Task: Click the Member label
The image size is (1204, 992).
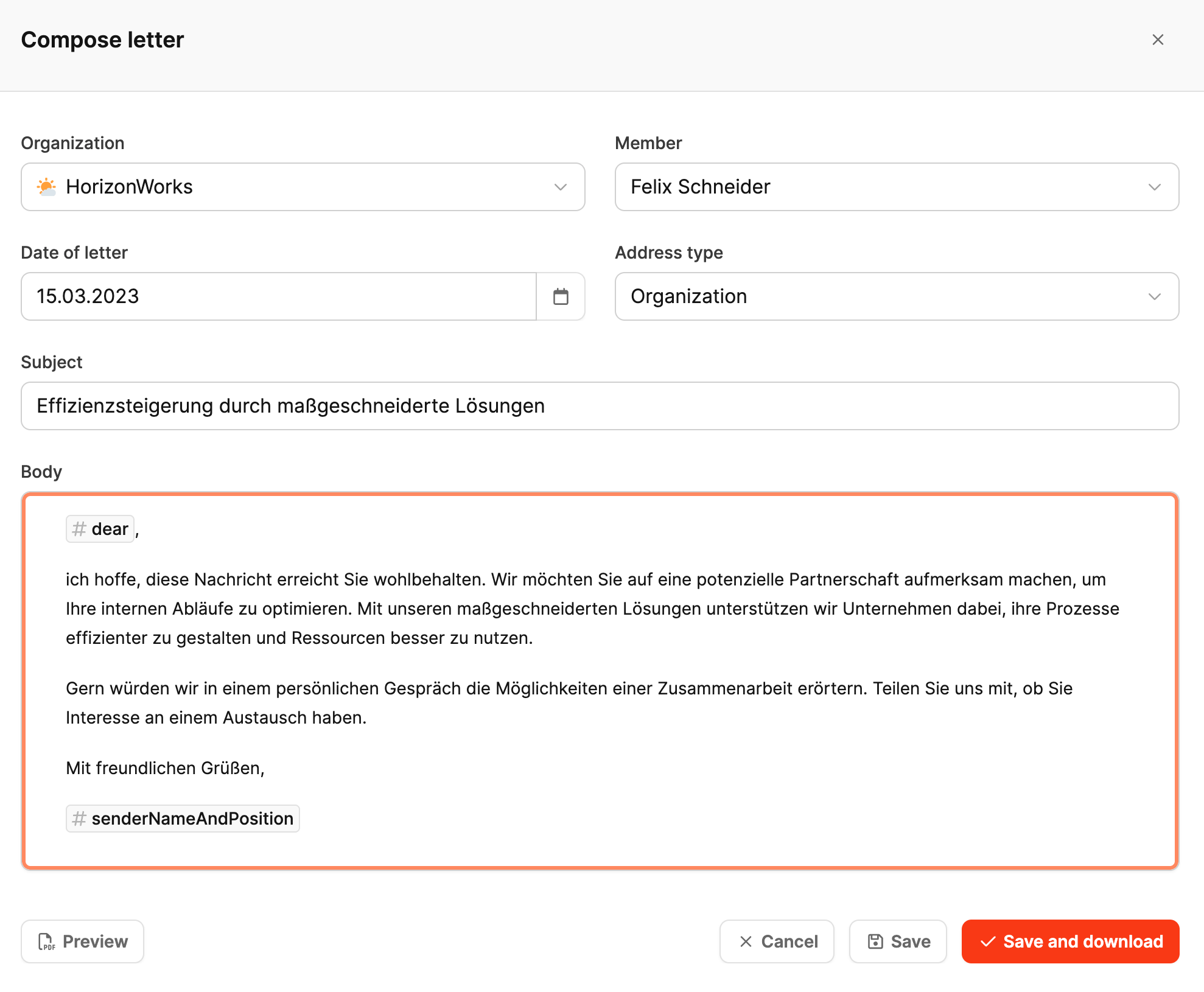Action: click(648, 143)
